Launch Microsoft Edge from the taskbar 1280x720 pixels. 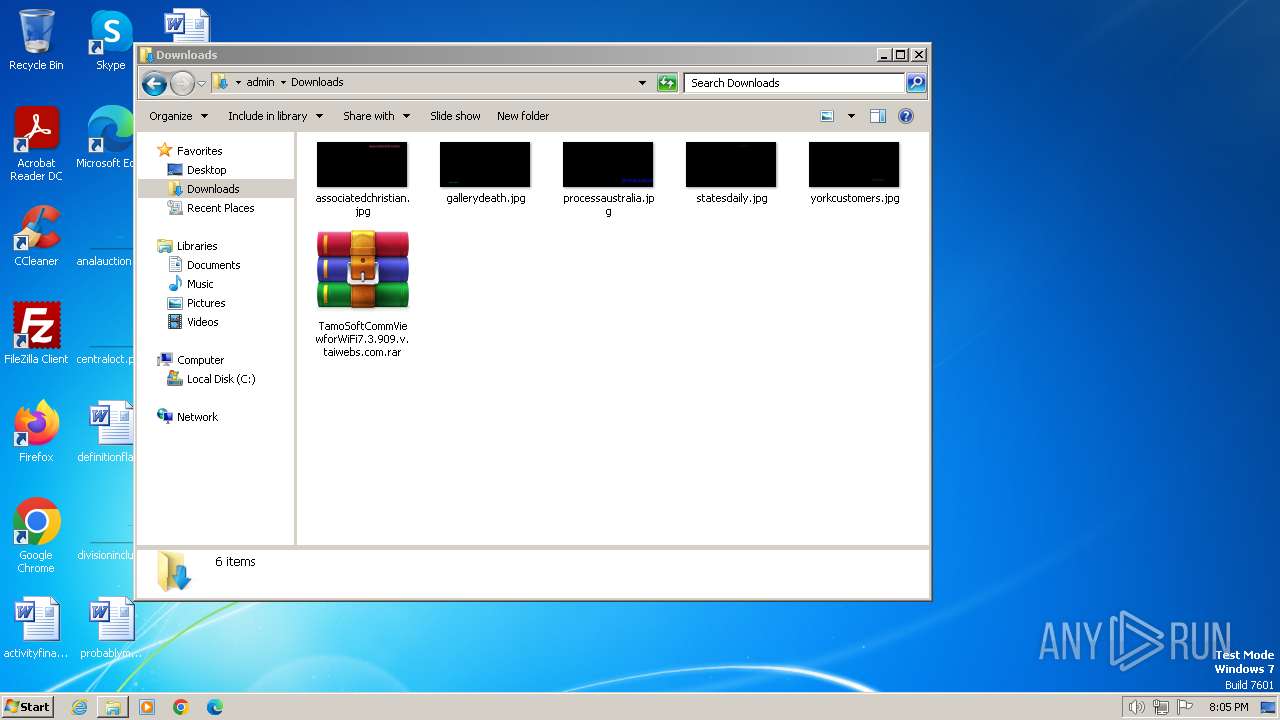(215, 707)
